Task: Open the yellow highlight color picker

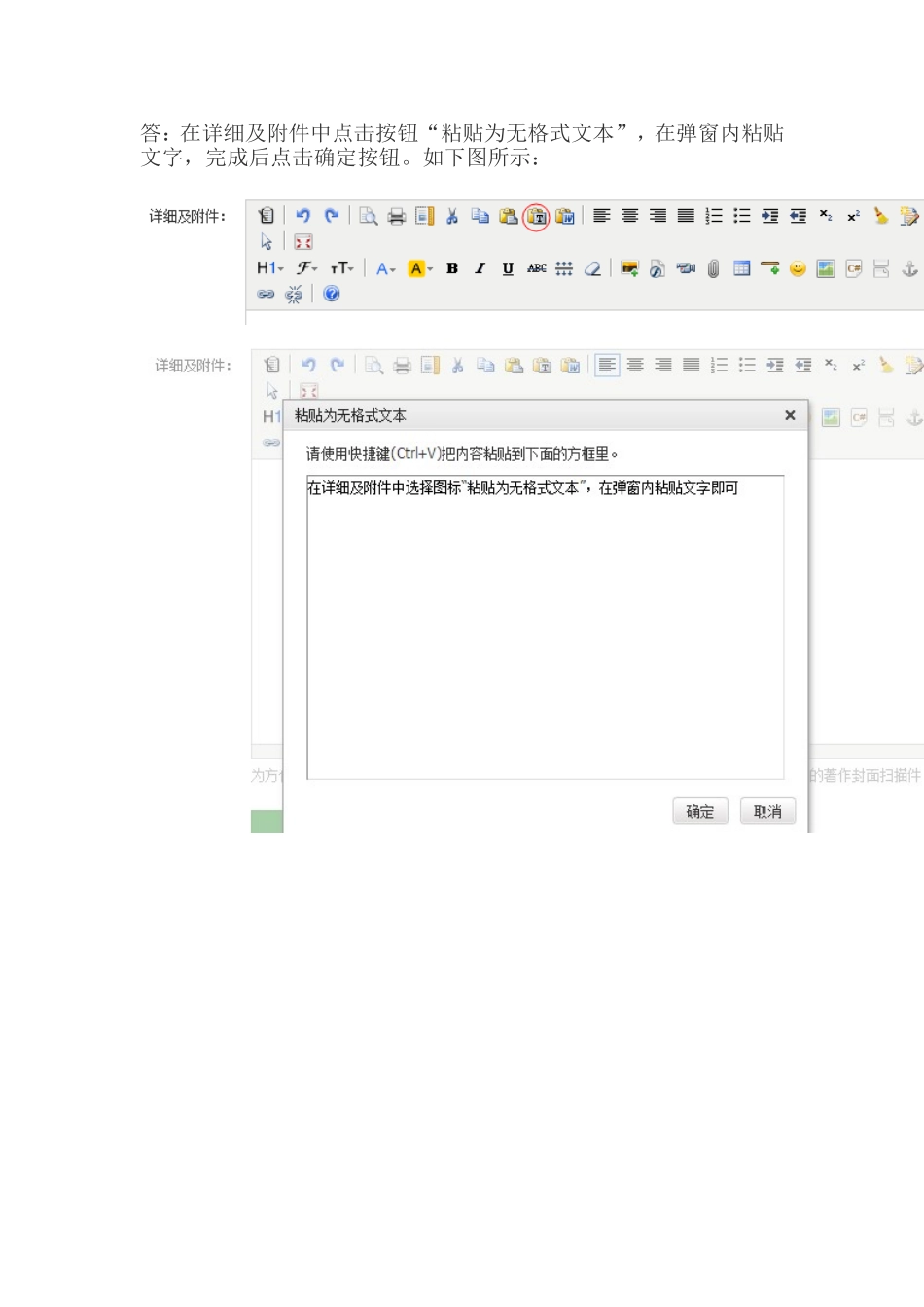Action: pyautogui.click(x=420, y=268)
